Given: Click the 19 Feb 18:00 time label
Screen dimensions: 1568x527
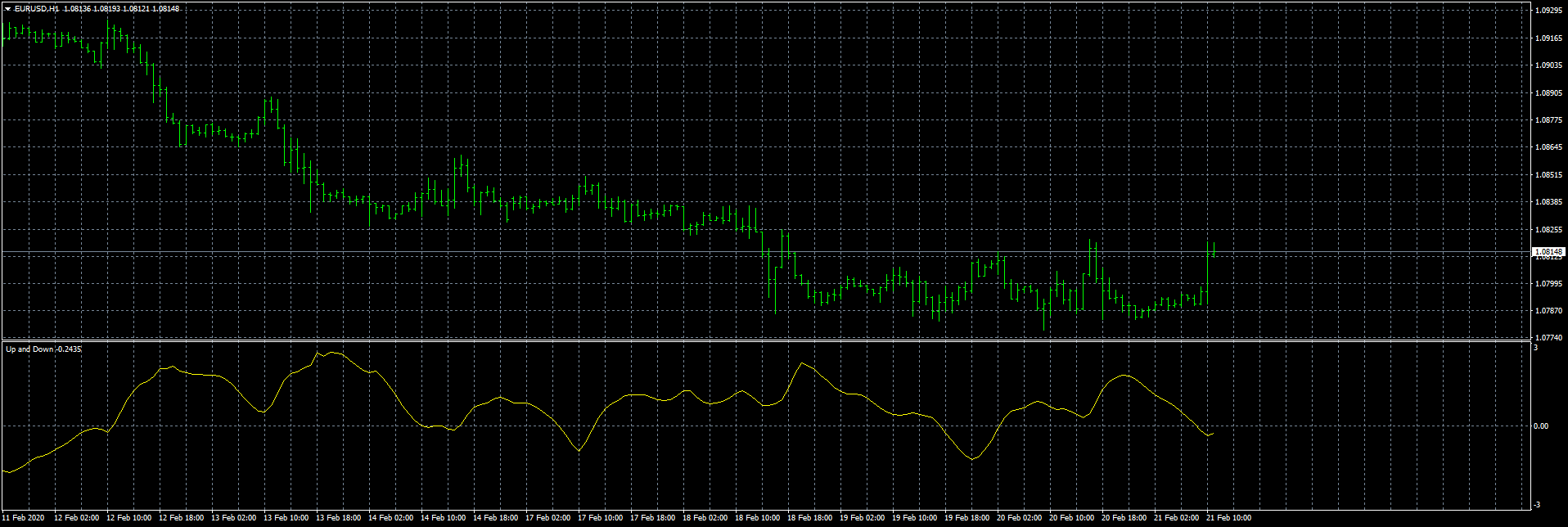Looking at the screenshot, I should point(967,518).
